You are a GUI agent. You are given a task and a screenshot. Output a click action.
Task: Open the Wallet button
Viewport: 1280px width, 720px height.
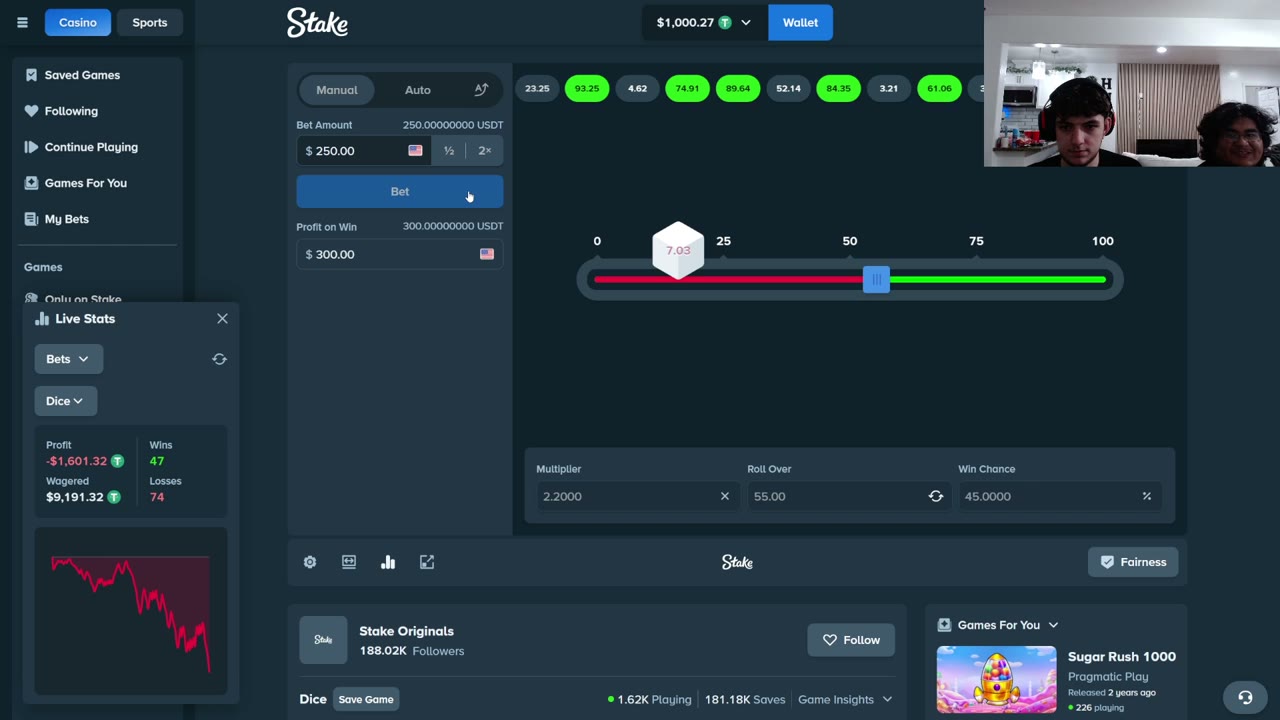(800, 22)
